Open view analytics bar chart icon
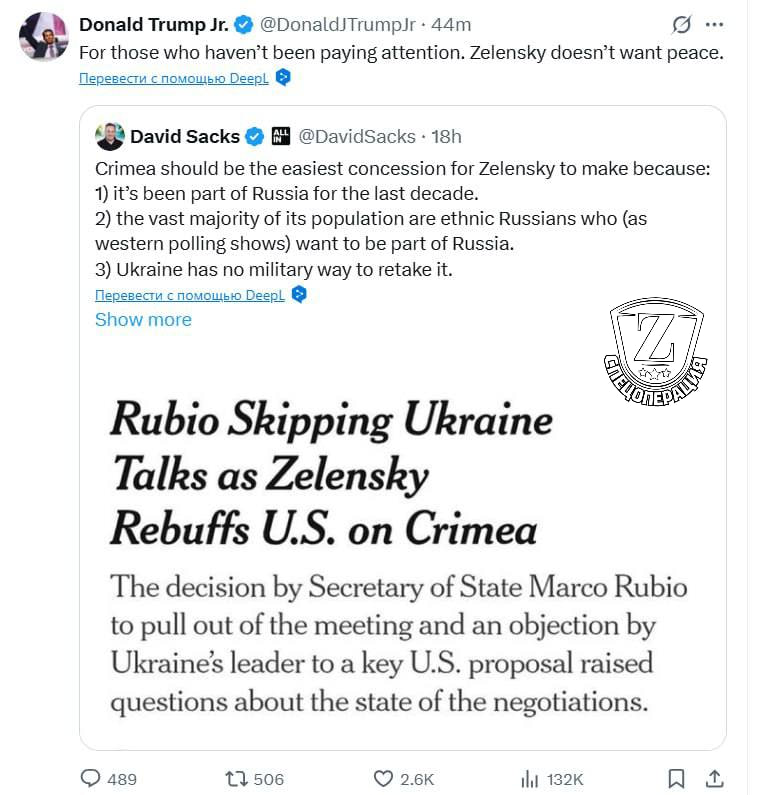This screenshot has height=795, width=761. coord(530,778)
